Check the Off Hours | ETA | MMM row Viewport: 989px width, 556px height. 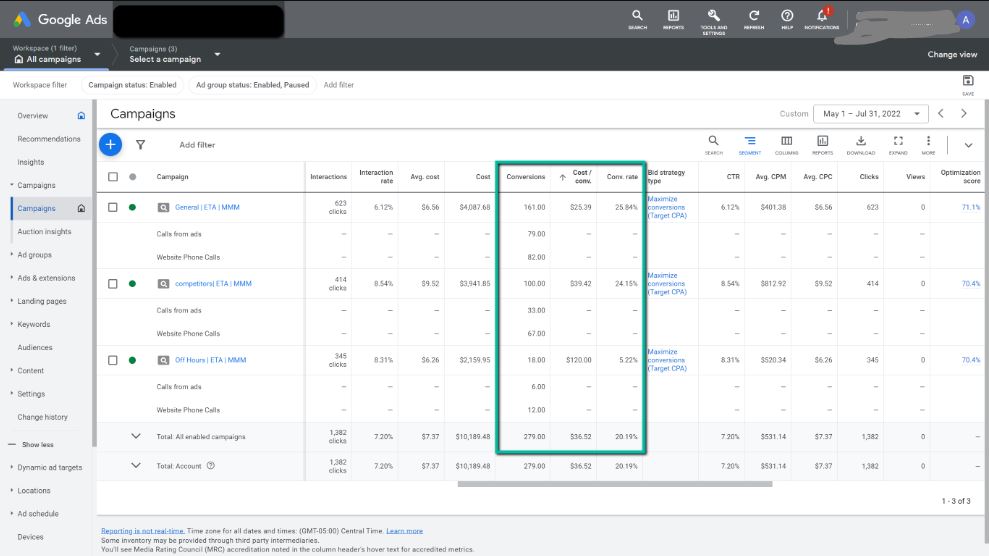click(113, 361)
